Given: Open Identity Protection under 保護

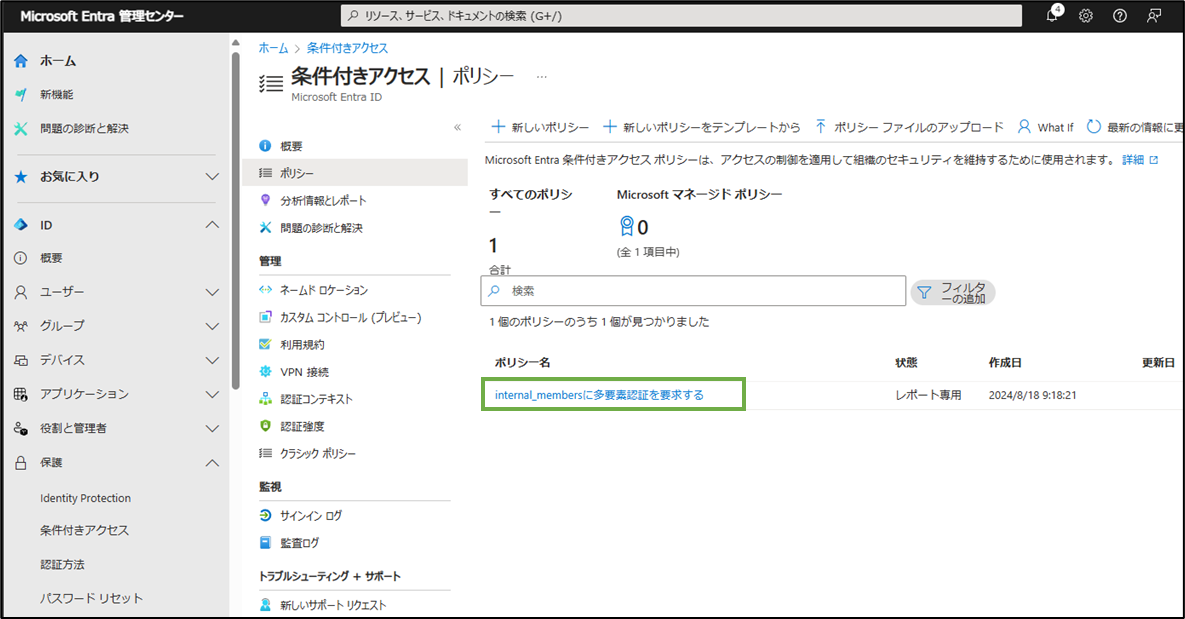Looking at the screenshot, I should [85, 498].
